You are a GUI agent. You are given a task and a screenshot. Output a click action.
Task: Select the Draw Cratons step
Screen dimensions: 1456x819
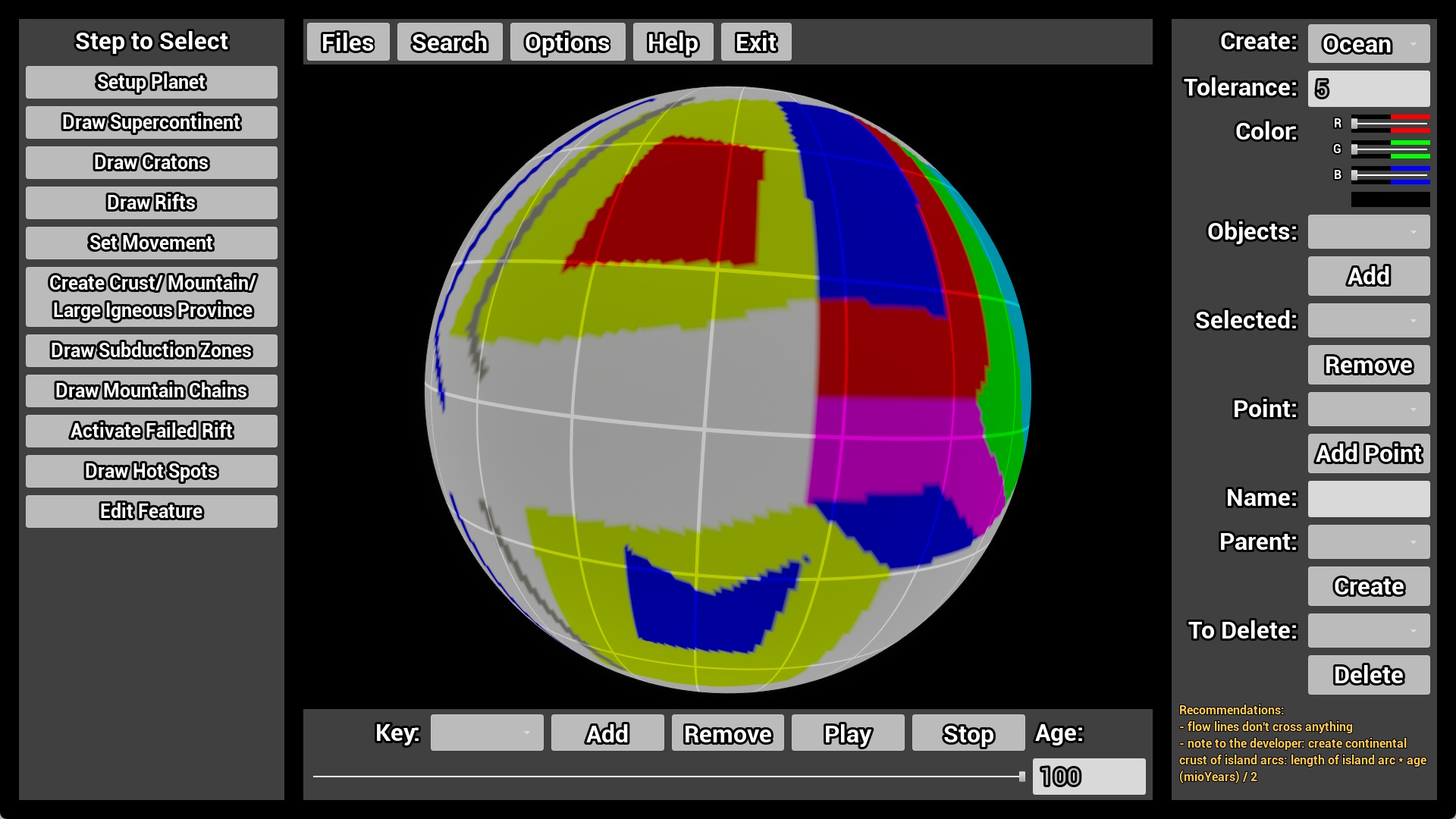point(151,162)
